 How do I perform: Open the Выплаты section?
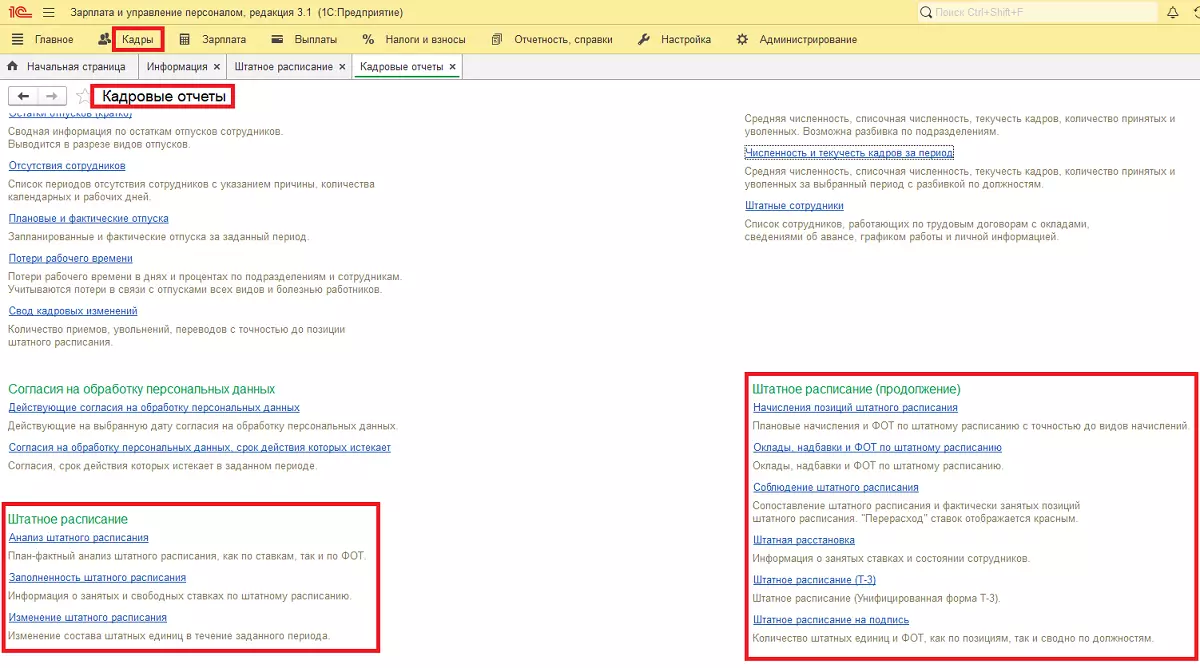click(316, 40)
